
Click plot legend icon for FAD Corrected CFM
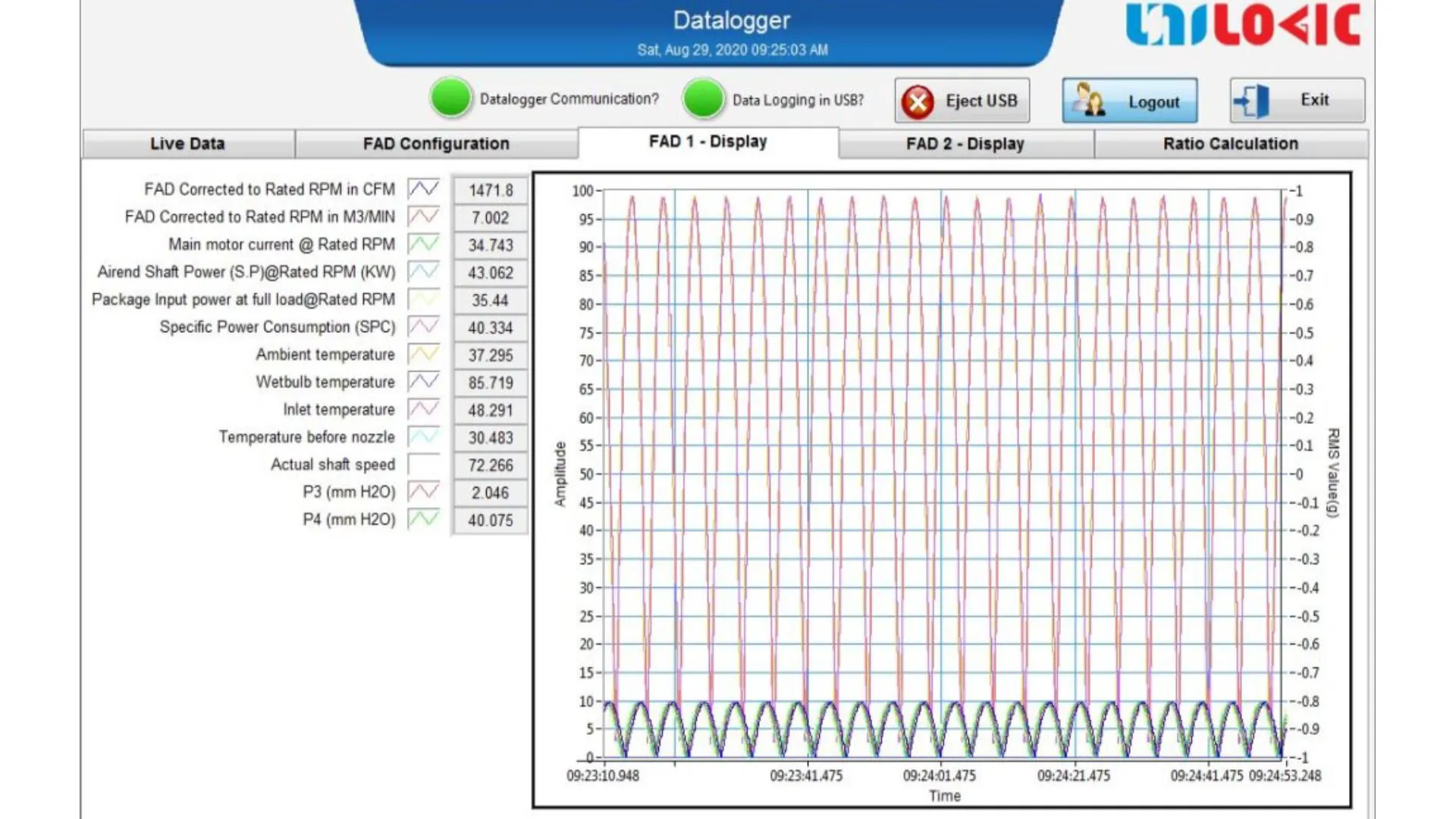click(x=424, y=189)
